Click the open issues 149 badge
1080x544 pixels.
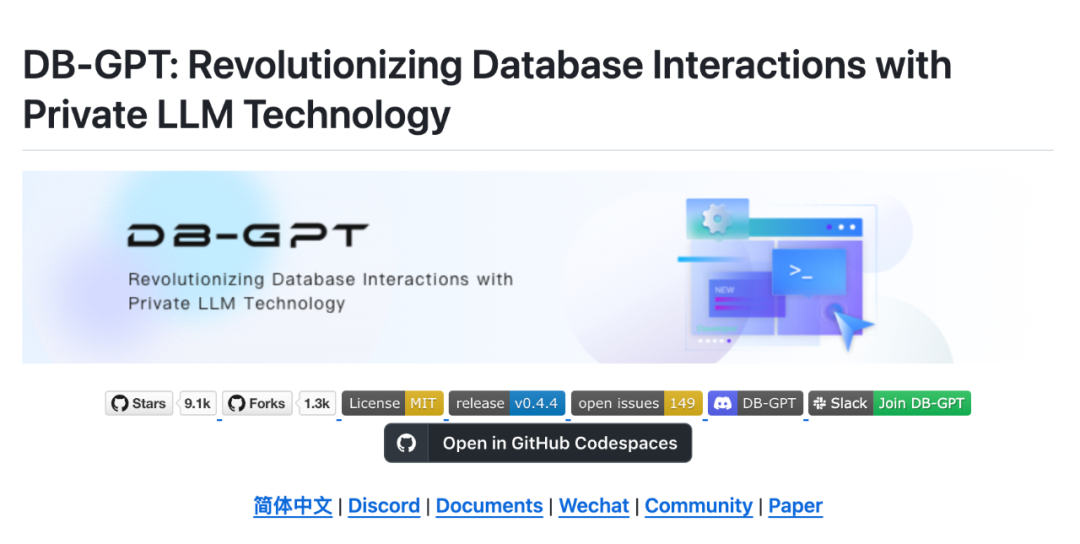[x=636, y=404]
